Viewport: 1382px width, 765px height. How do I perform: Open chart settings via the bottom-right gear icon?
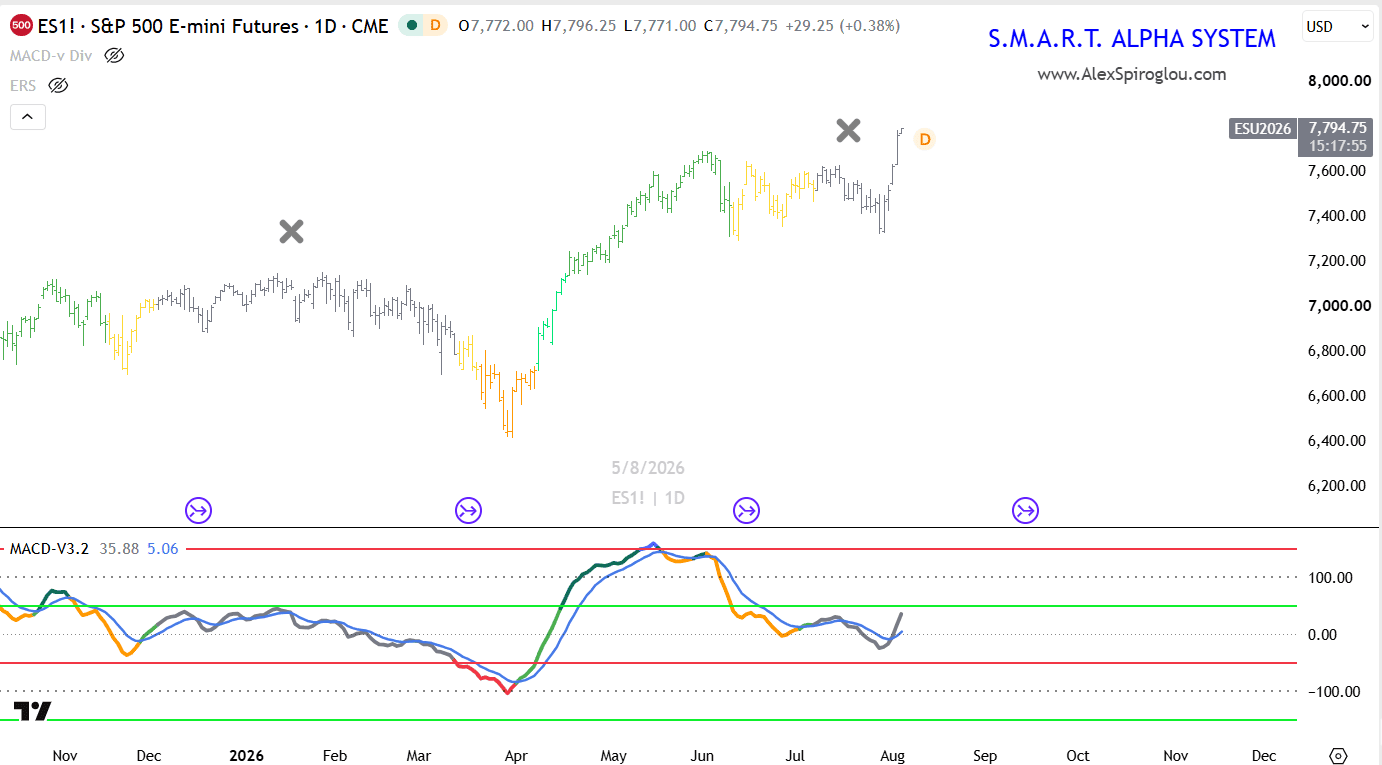click(x=1339, y=755)
